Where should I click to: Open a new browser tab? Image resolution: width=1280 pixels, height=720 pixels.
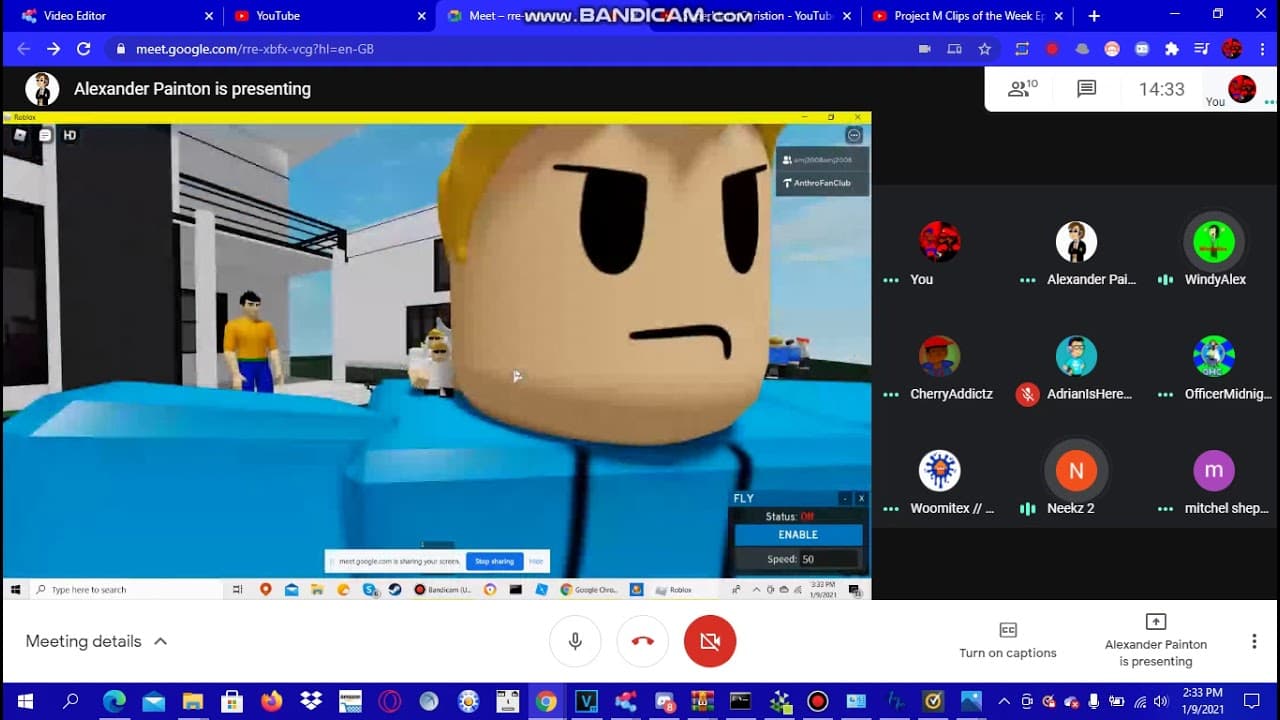tap(1094, 16)
